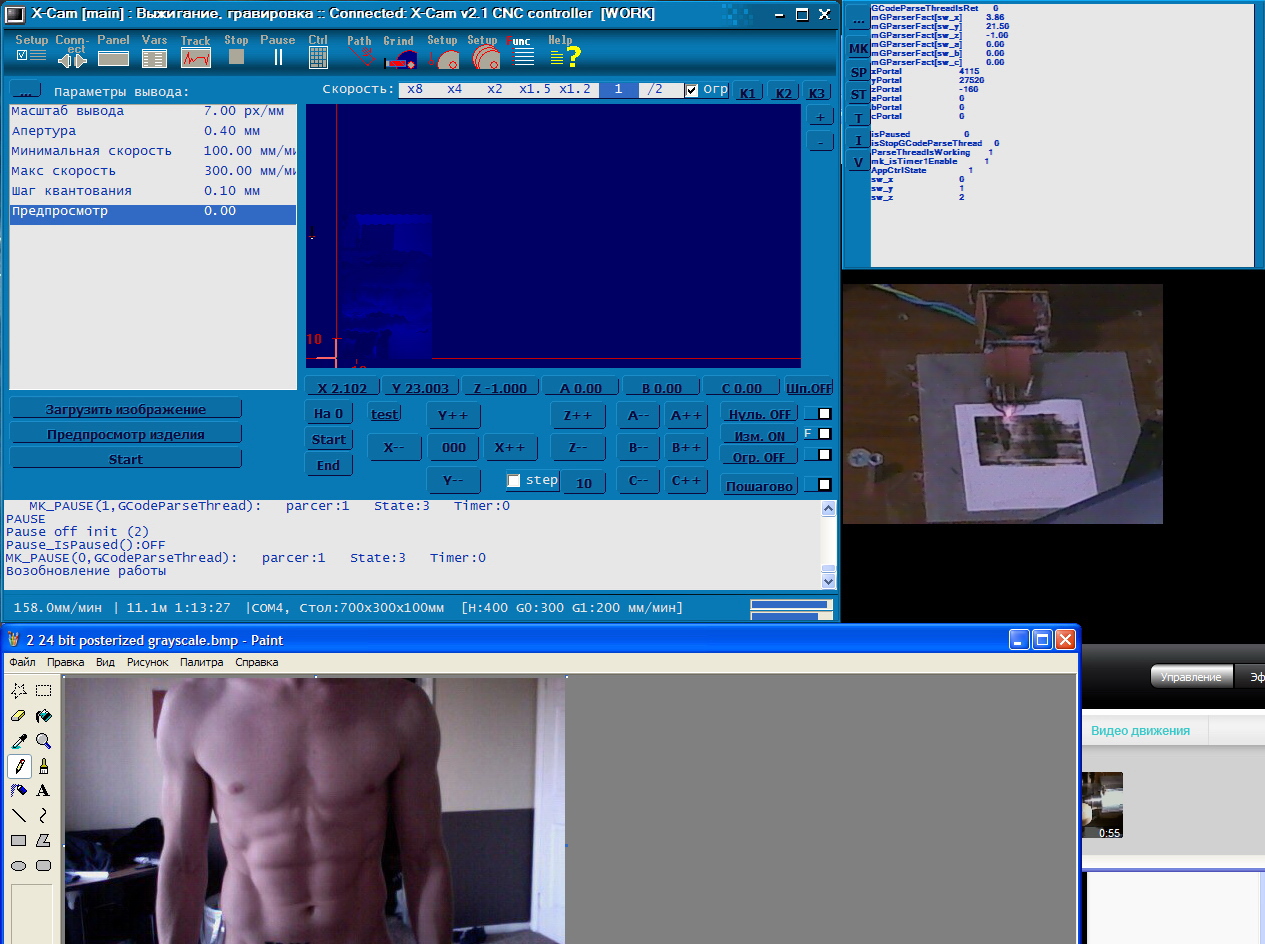Open the Видео движения tab
The image size is (1265, 944).
click(1140, 730)
